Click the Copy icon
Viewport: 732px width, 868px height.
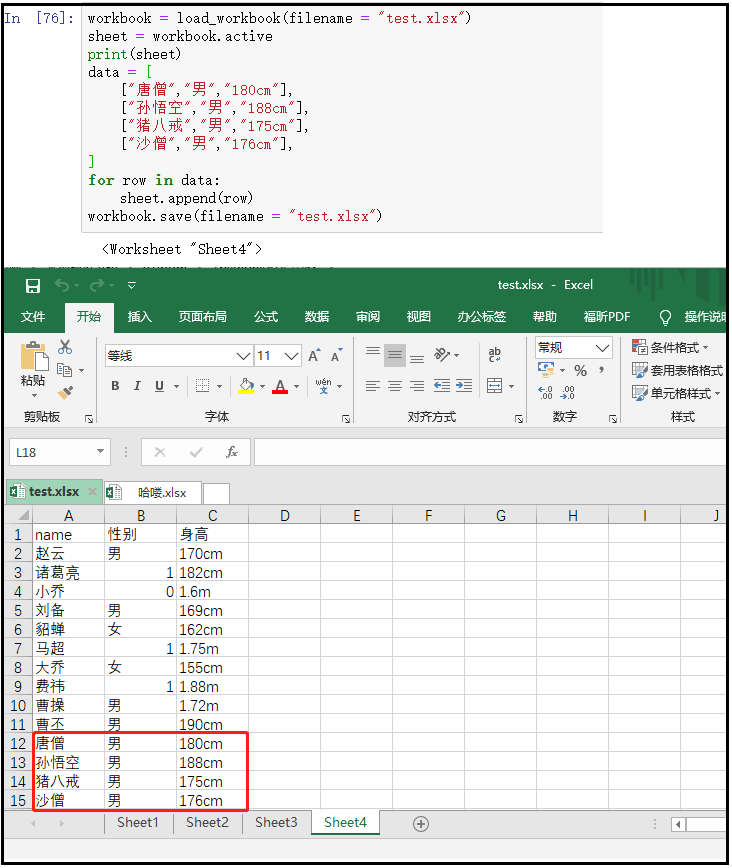[x=65, y=370]
